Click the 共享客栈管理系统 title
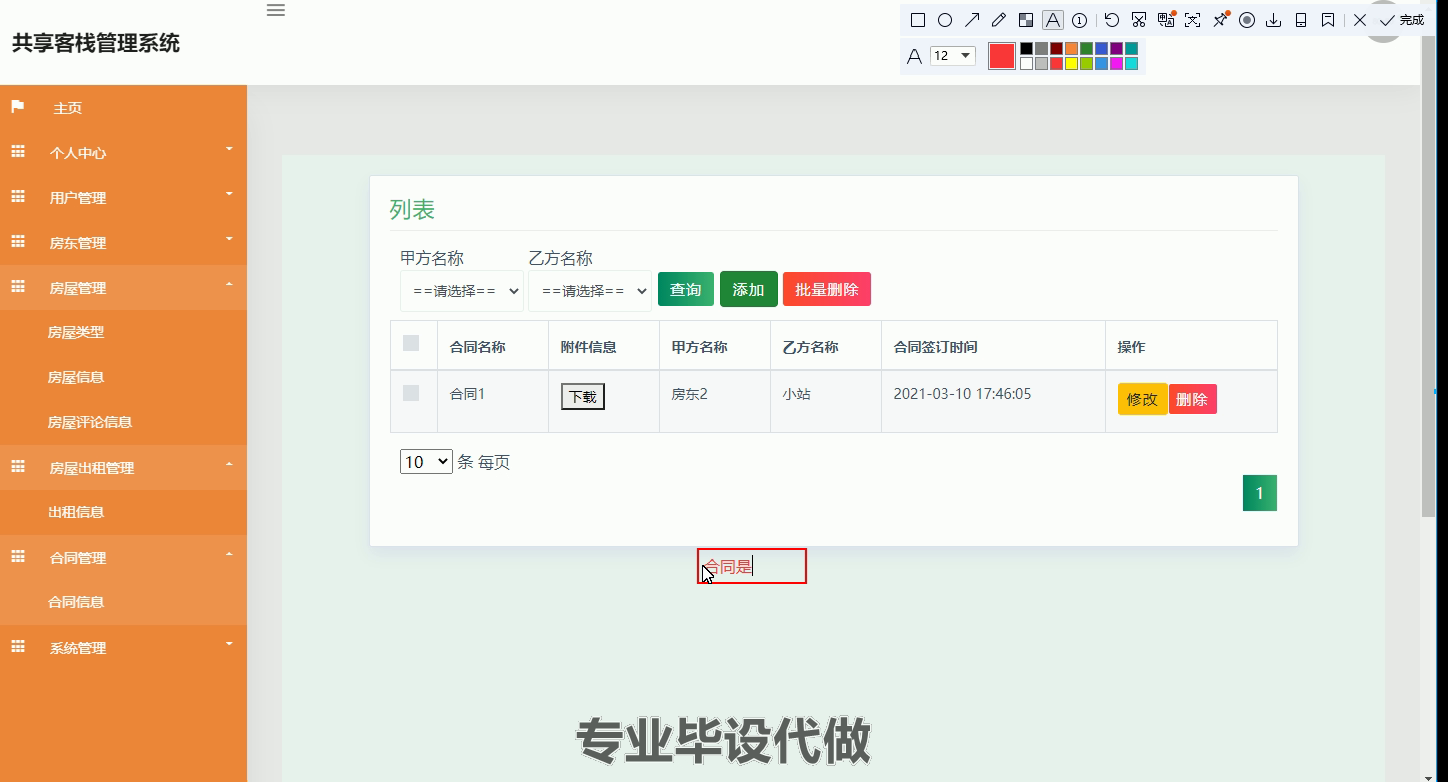Image resolution: width=1448 pixels, height=782 pixels. pos(96,43)
